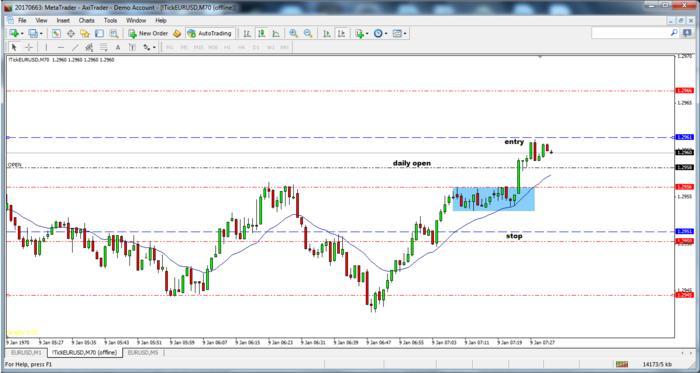Zoom in on the chart
The image size is (700, 373).
(293, 33)
